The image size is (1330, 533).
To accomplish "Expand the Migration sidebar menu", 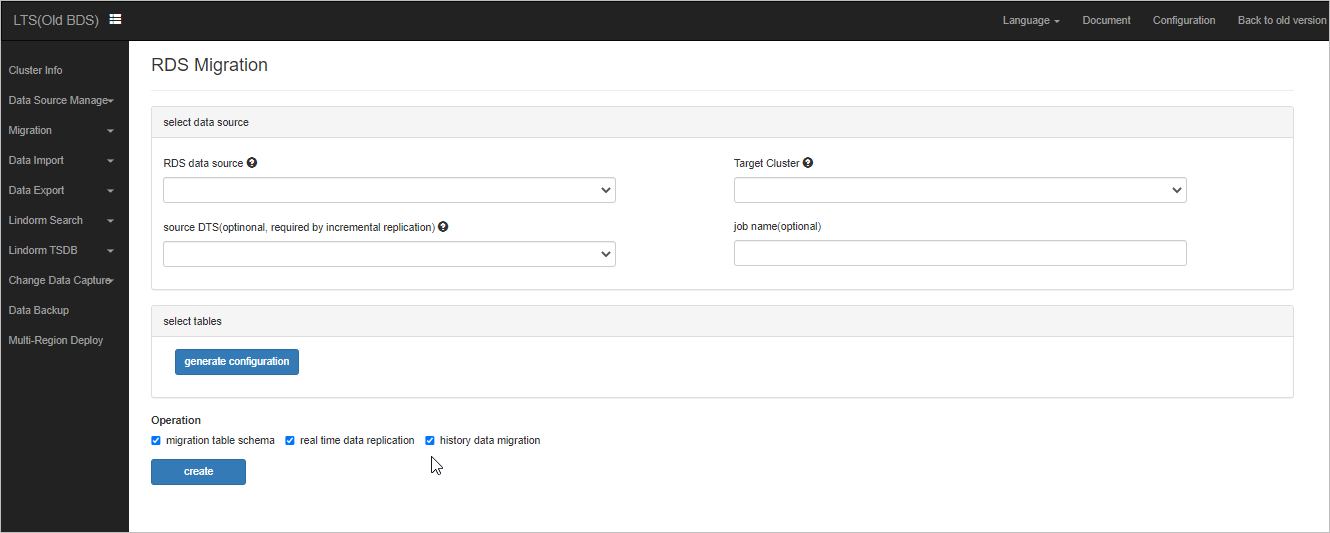I will (60, 130).
